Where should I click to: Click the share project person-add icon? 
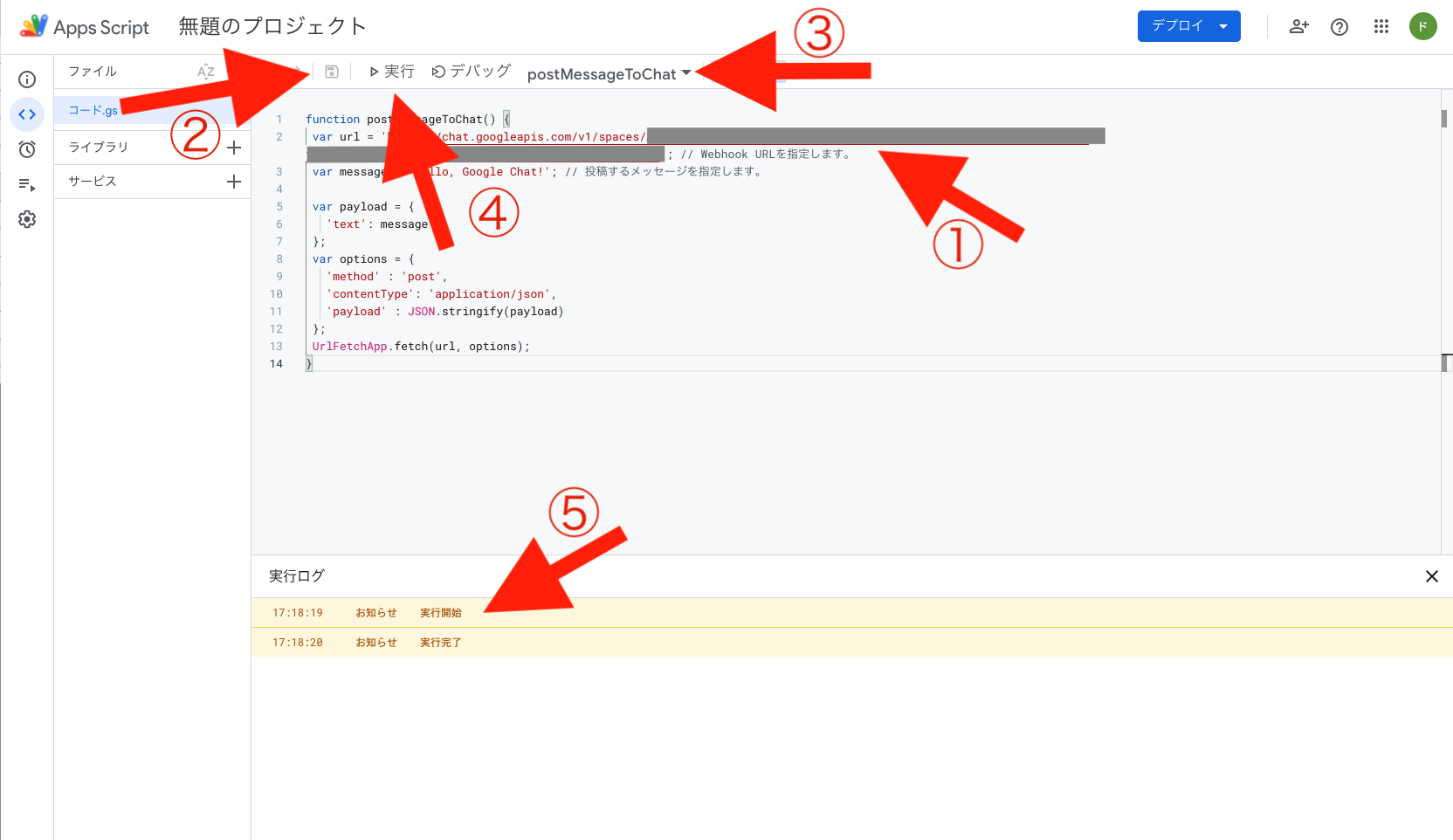(1298, 26)
